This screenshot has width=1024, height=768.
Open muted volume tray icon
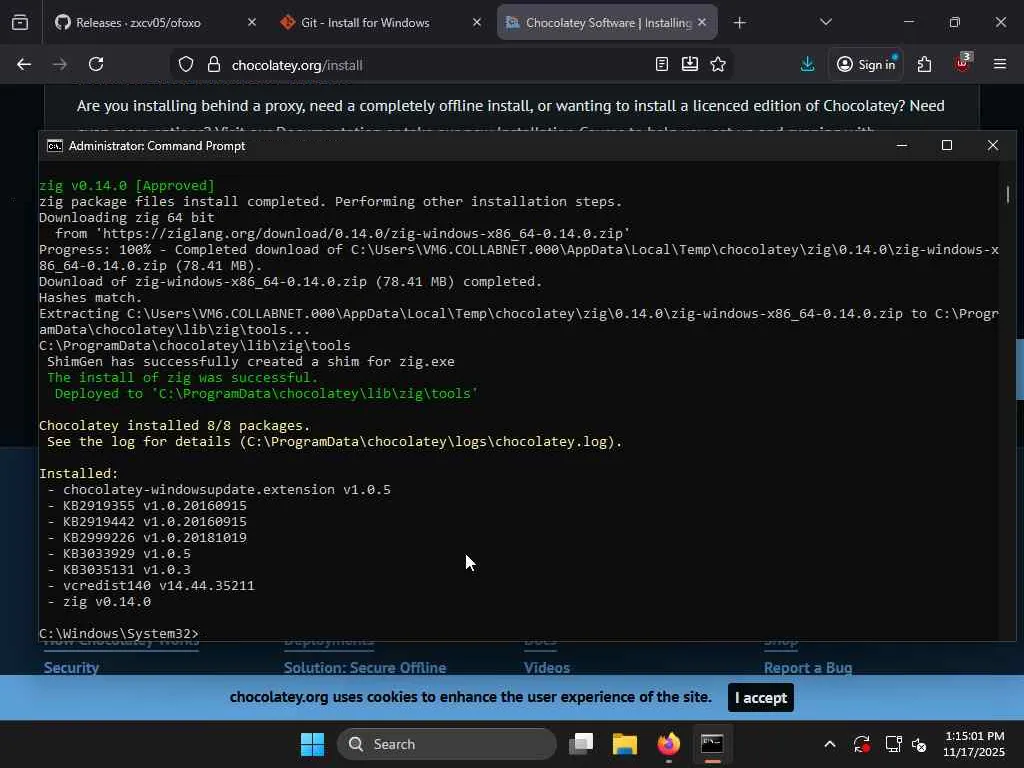pos(920,744)
